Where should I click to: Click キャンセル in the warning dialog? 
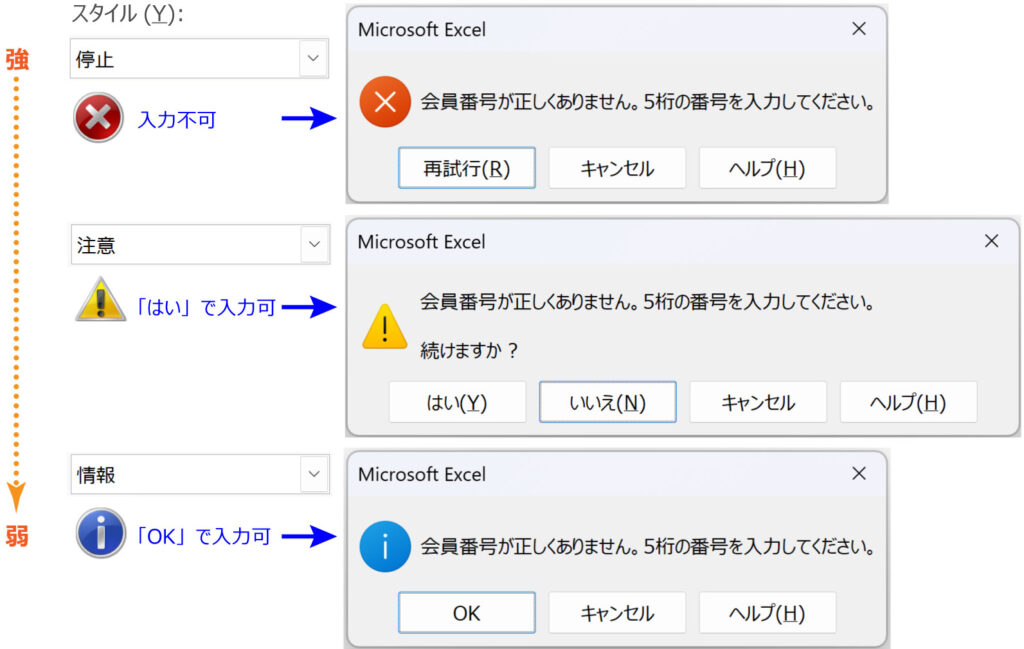(x=758, y=402)
